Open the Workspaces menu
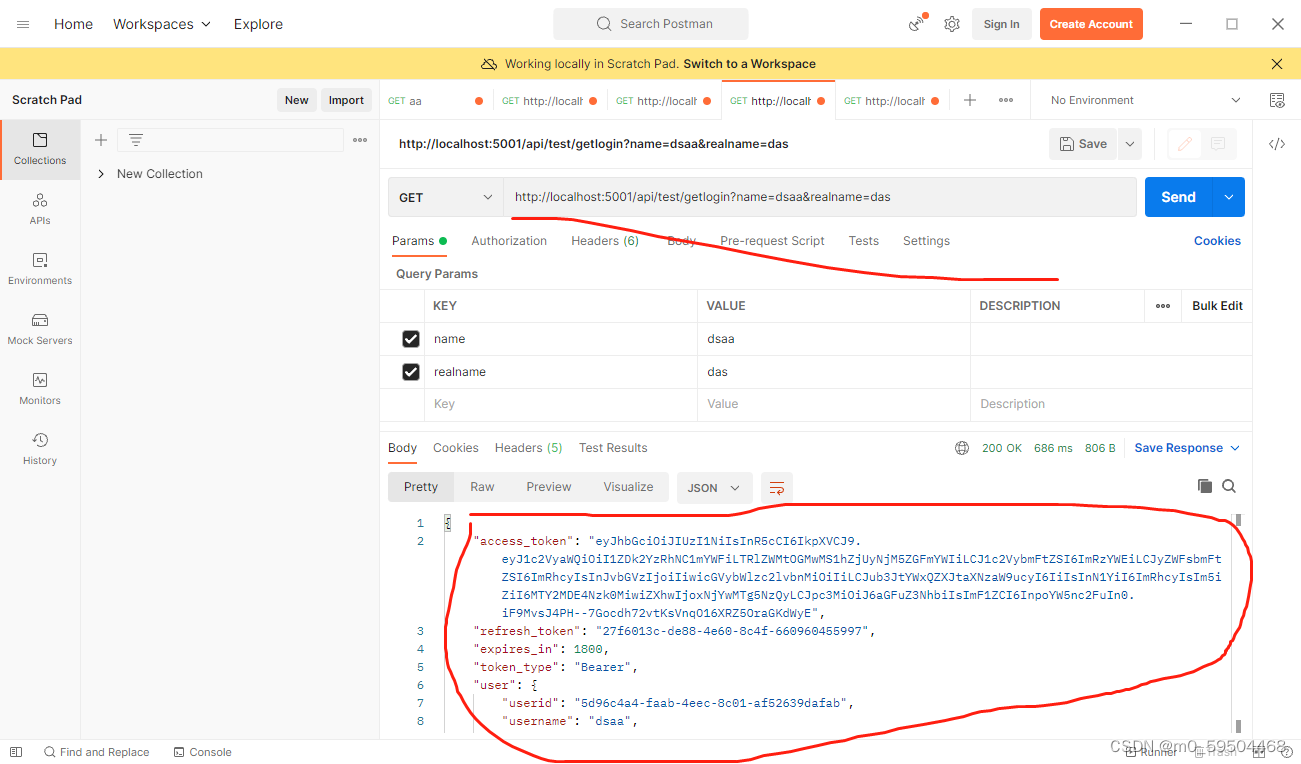 tap(161, 23)
